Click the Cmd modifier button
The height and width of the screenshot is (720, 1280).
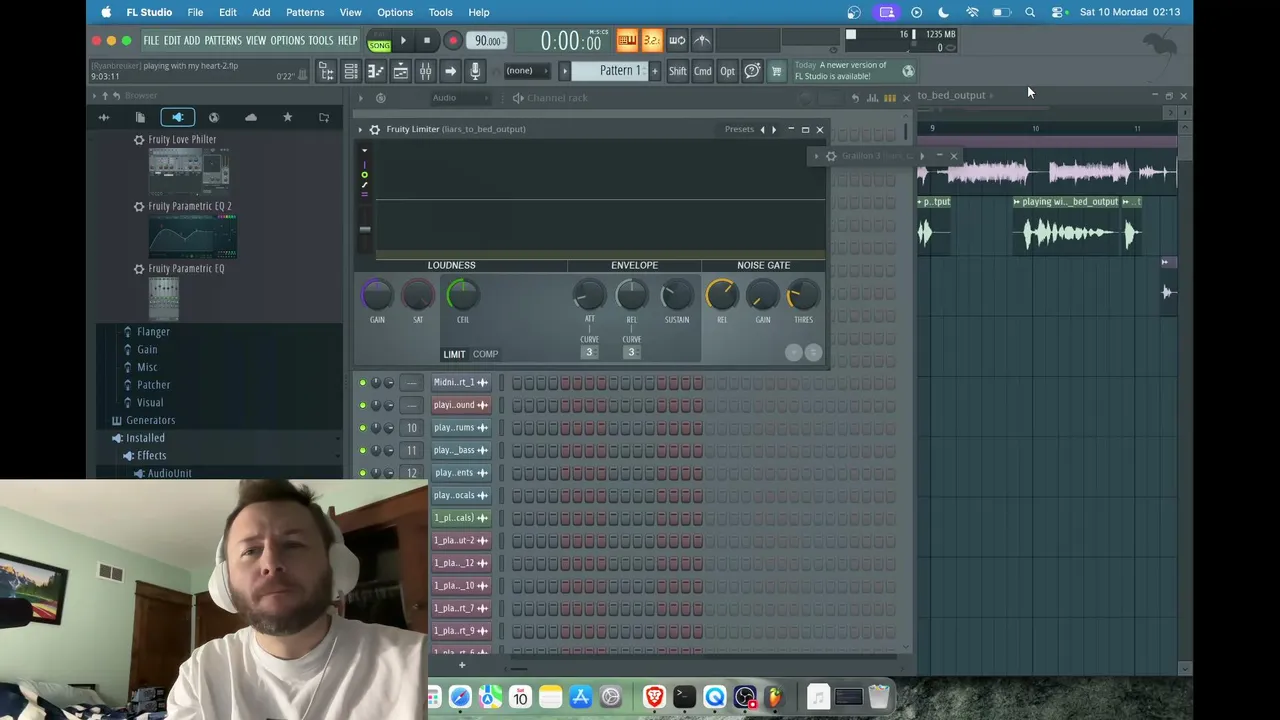(703, 71)
